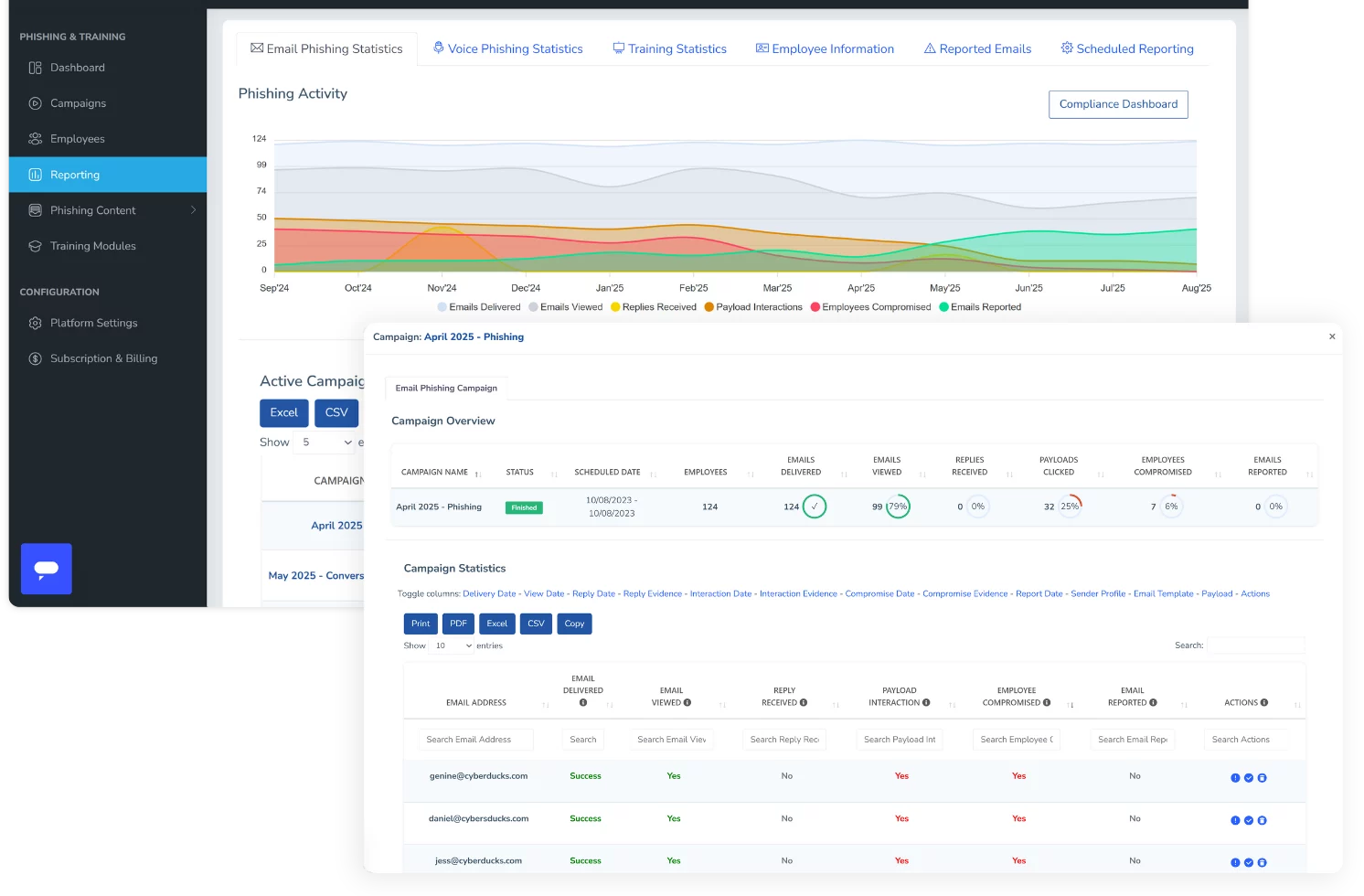Switch to Voice Phishing Statistics tab
Viewport: 1364px width, 896px height.
(x=507, y=48)
